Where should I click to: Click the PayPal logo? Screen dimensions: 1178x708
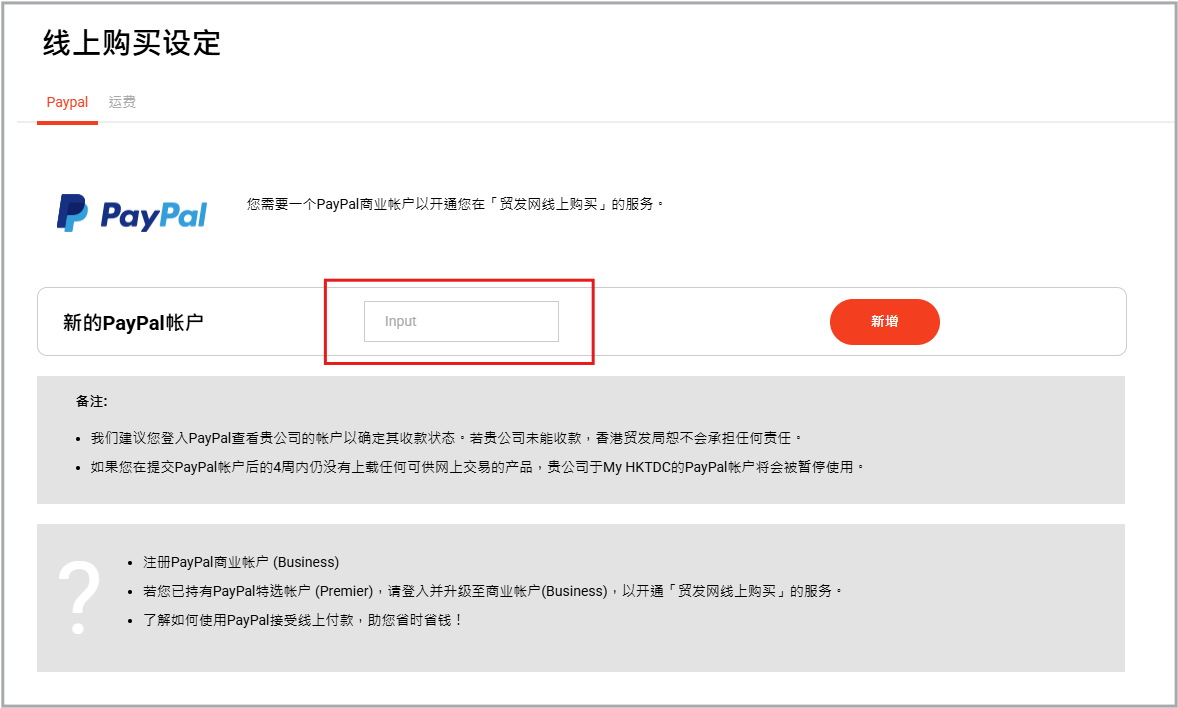coord(132,213)
